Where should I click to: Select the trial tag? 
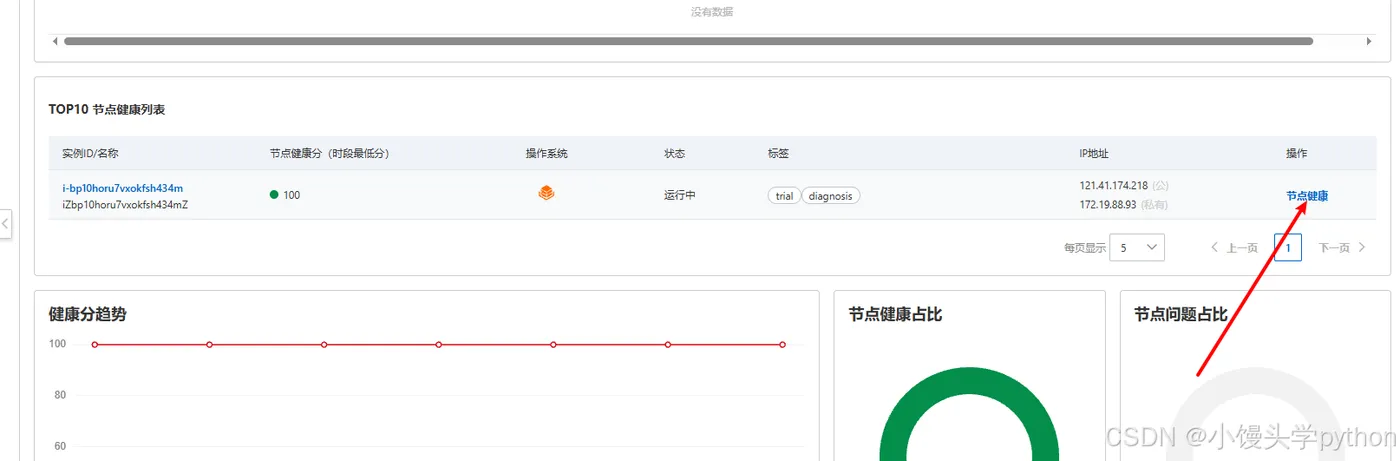[784, 196]
